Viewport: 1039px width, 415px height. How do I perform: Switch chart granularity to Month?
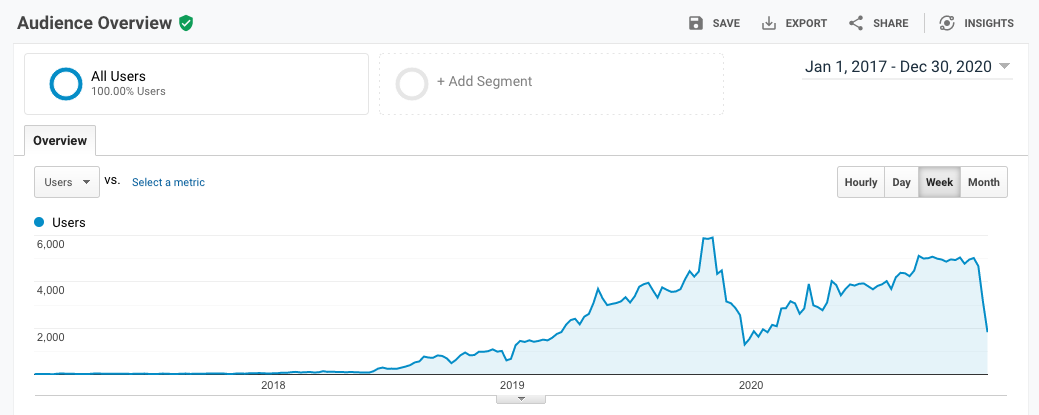(984, 182)
